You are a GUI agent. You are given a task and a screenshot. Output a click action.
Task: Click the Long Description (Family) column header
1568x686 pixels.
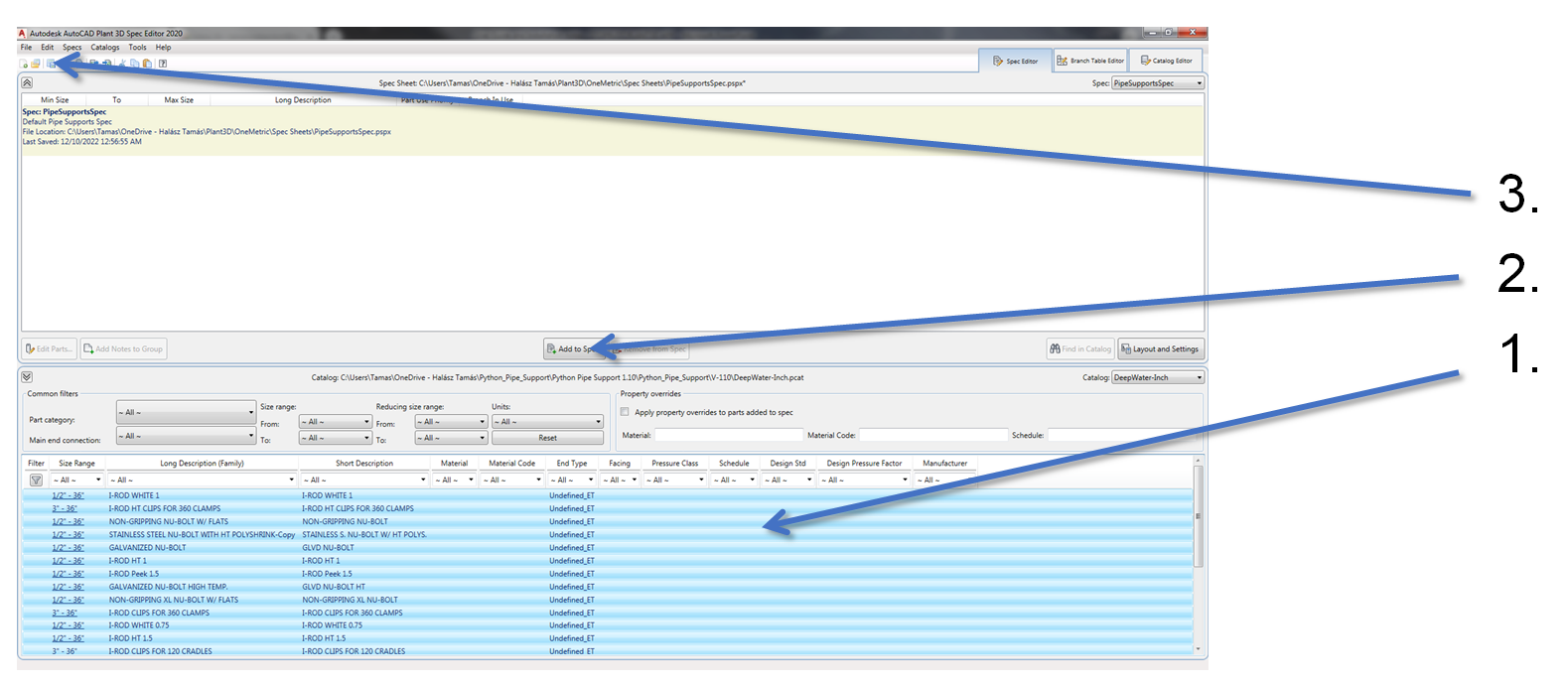203,464
